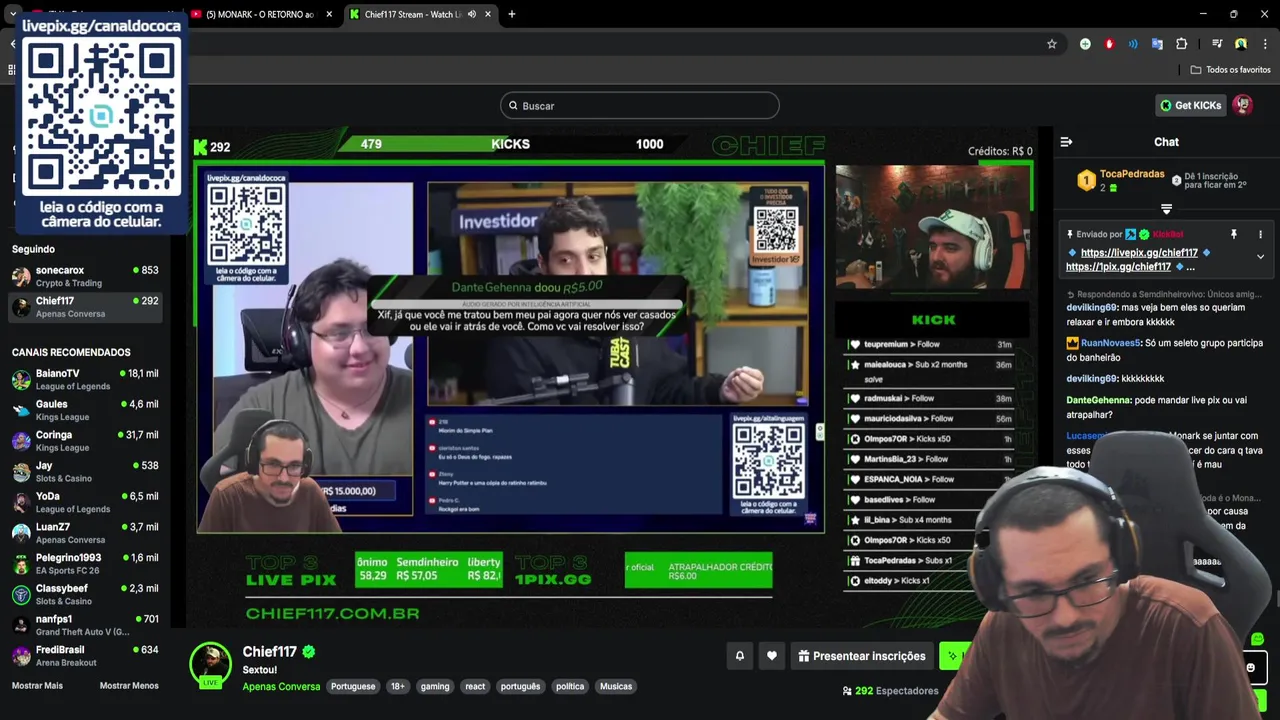Open the Chrome three-dot menu
1280x720 pixels.
tap(1265, 44)
